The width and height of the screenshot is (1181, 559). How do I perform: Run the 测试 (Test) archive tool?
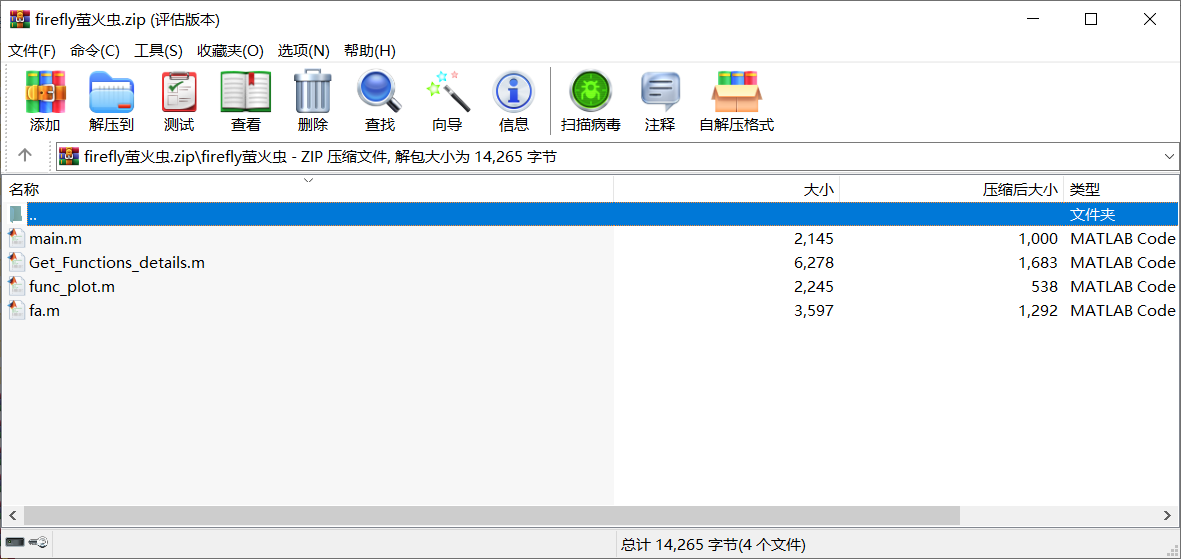click(x=179, y=92)
